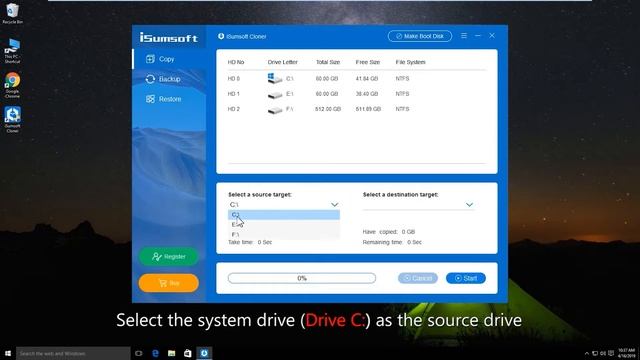This screenshot has height=360, width=640.
Task: Expand the destination target dropdown arrow
Action: (469, 204)
